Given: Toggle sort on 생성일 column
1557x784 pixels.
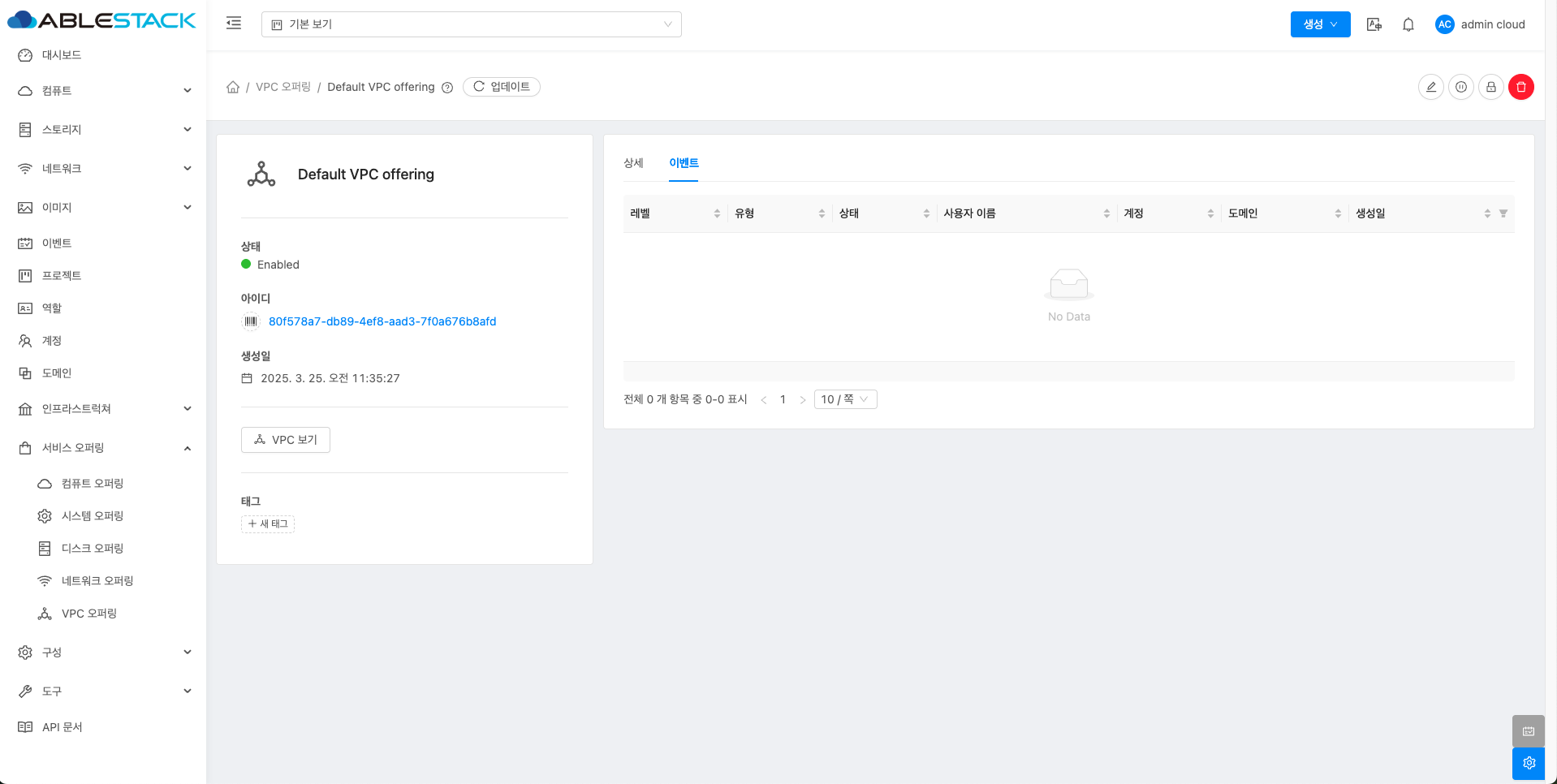Looking at the screenshot, I should pyautogui.click(x=1486, y=213).
